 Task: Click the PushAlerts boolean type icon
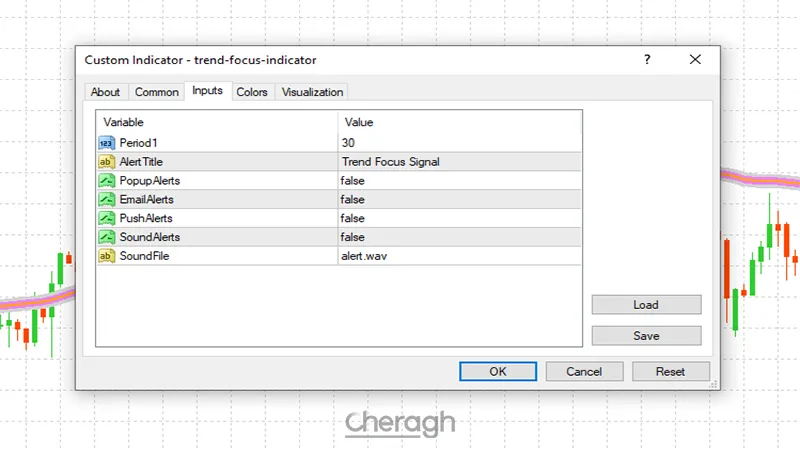[x=106, y=218]
